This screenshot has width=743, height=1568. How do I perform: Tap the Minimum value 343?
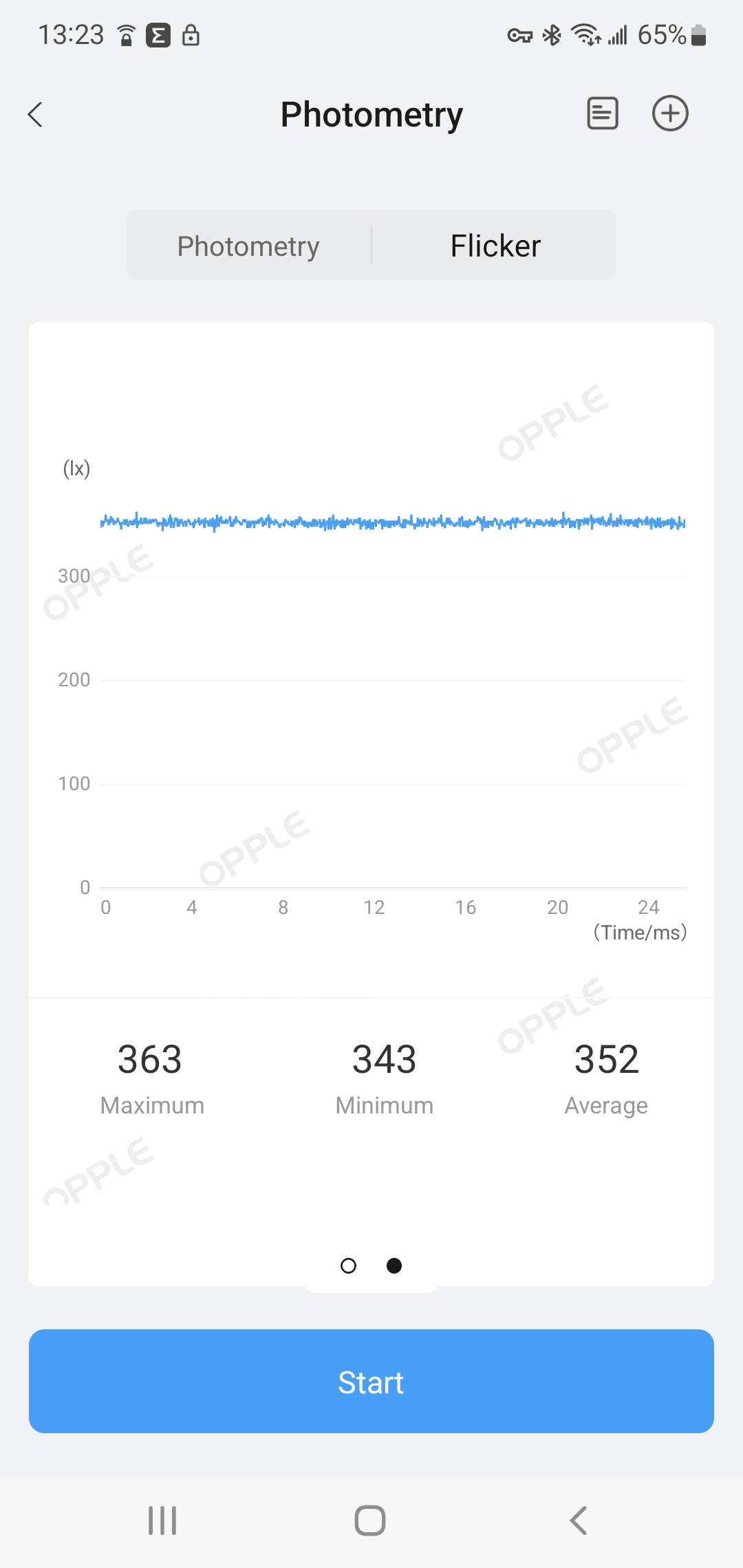pyautogui.click(x=384, y=1059)
